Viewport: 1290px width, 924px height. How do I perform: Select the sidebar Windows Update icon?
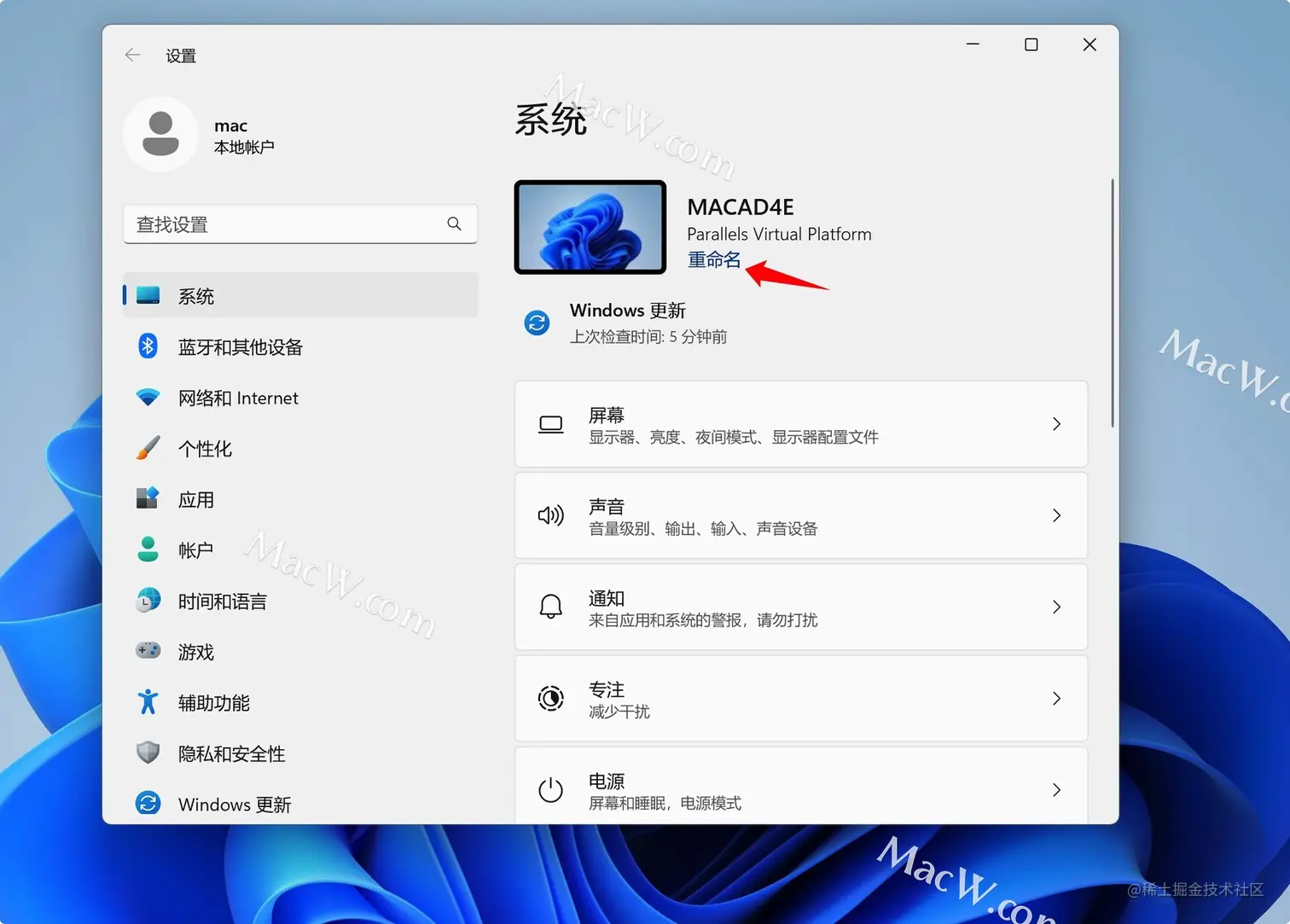(148, 804)
